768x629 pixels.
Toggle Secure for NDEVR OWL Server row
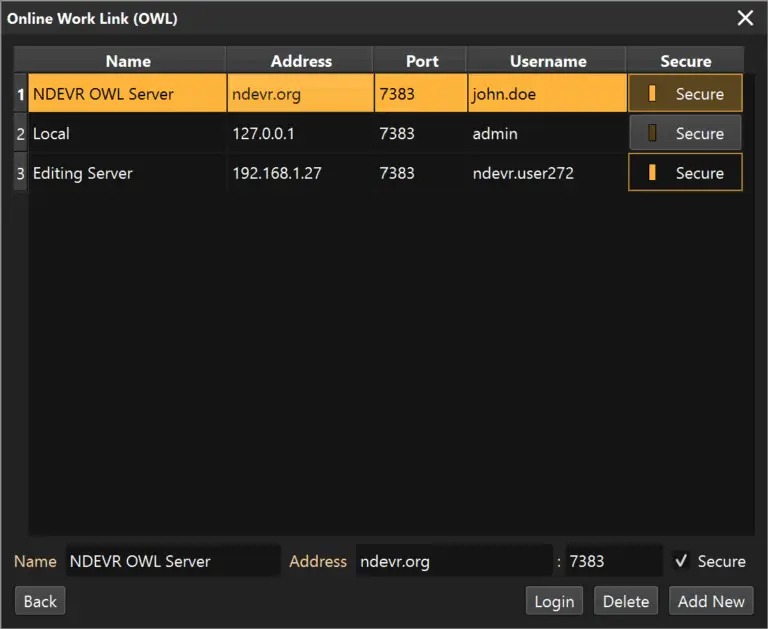coord(685,94)
